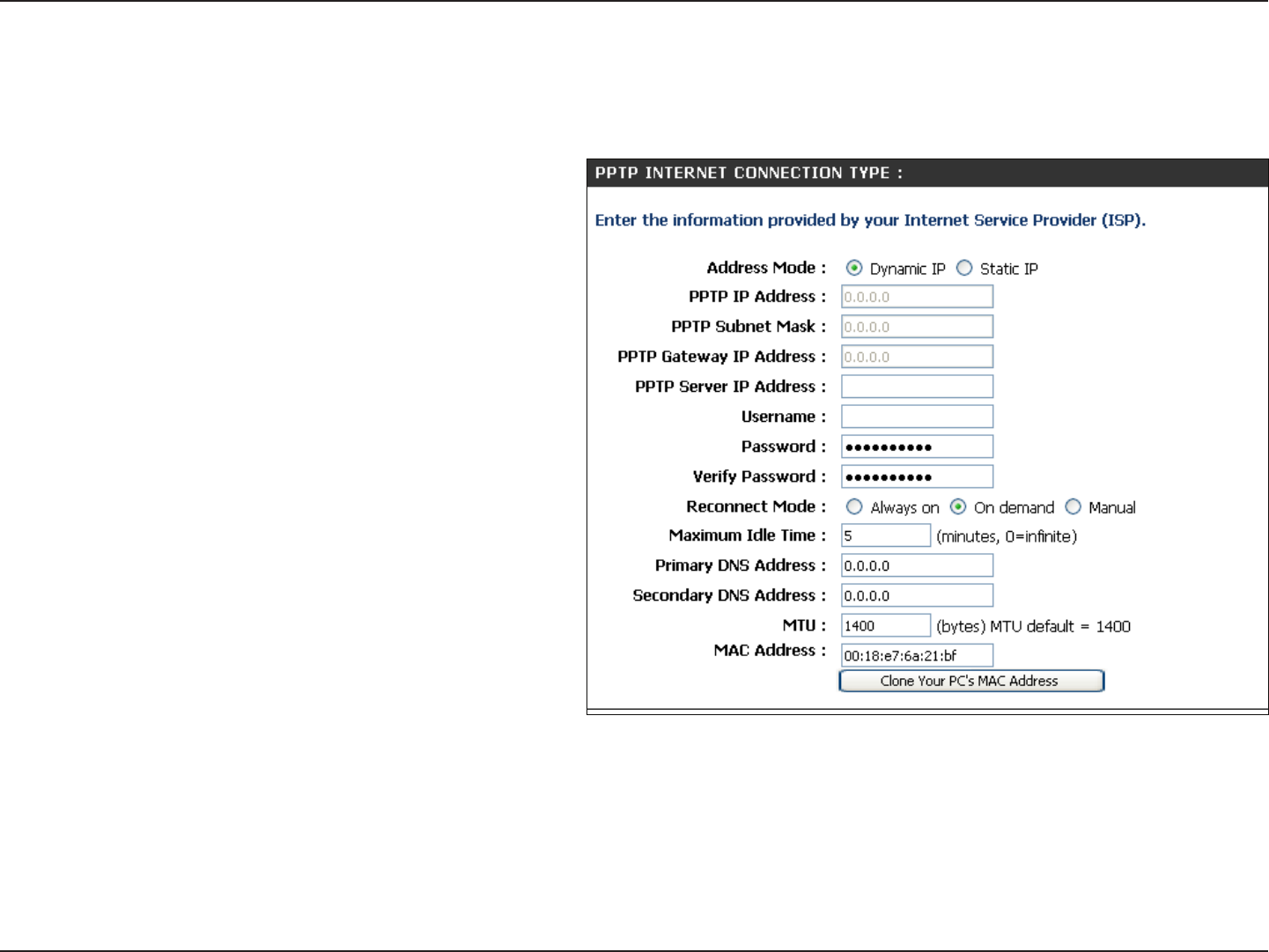The width and height of the screenshot is (1269, 952).
Task: Click the Primary DNS Address field
Action: (917, 565)
